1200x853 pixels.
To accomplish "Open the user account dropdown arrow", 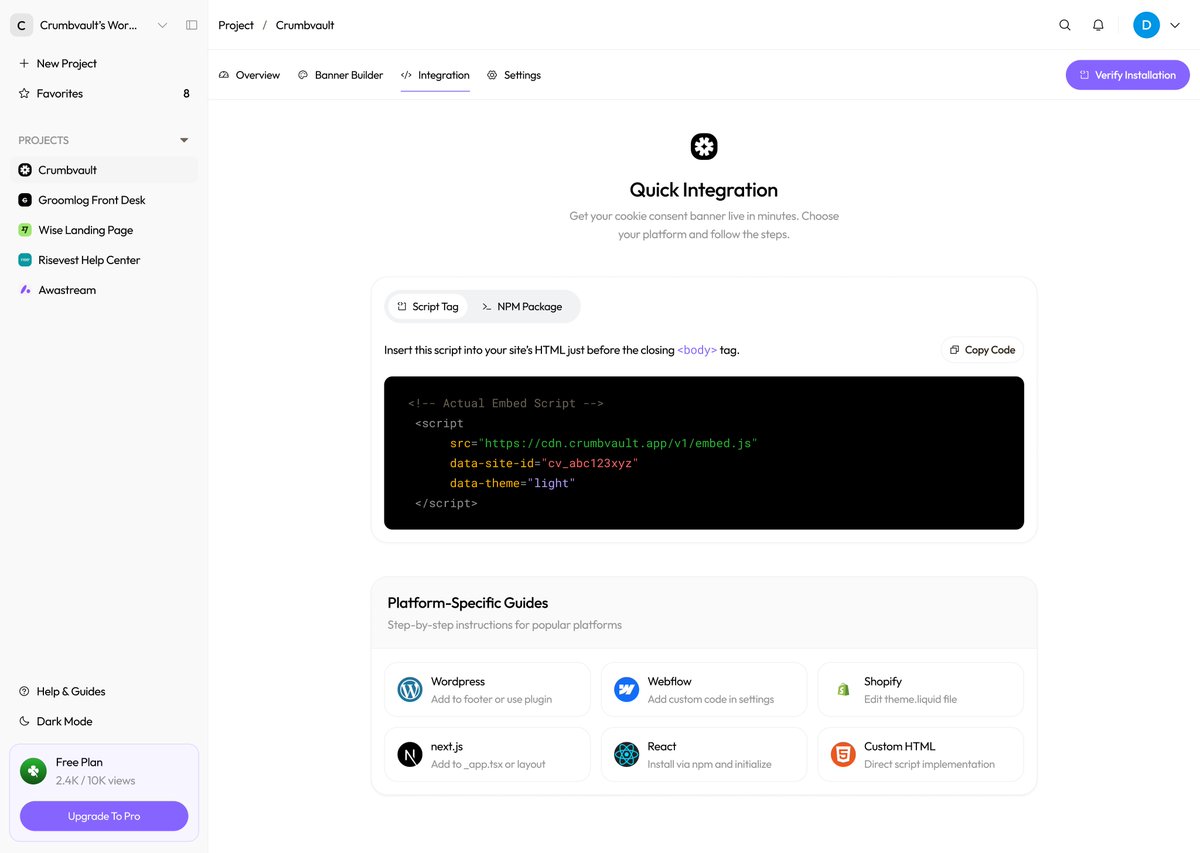I will (1173, 26).
